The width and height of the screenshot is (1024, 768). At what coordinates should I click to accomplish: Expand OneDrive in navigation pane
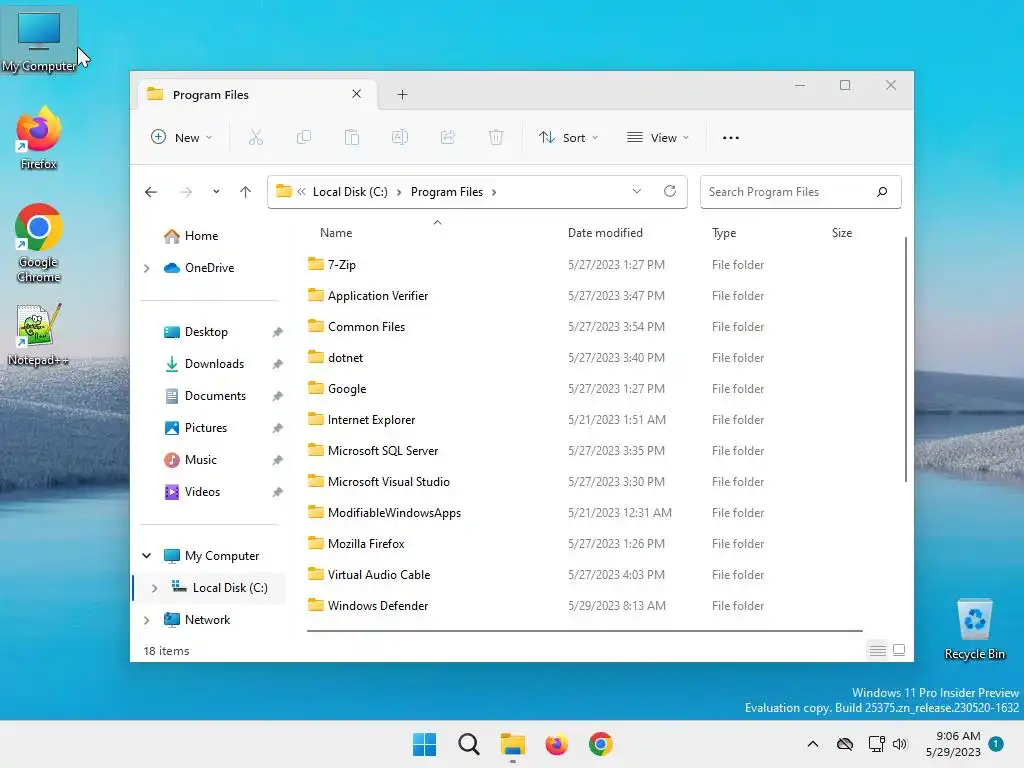pyautogui.click(x=147, y=268)
